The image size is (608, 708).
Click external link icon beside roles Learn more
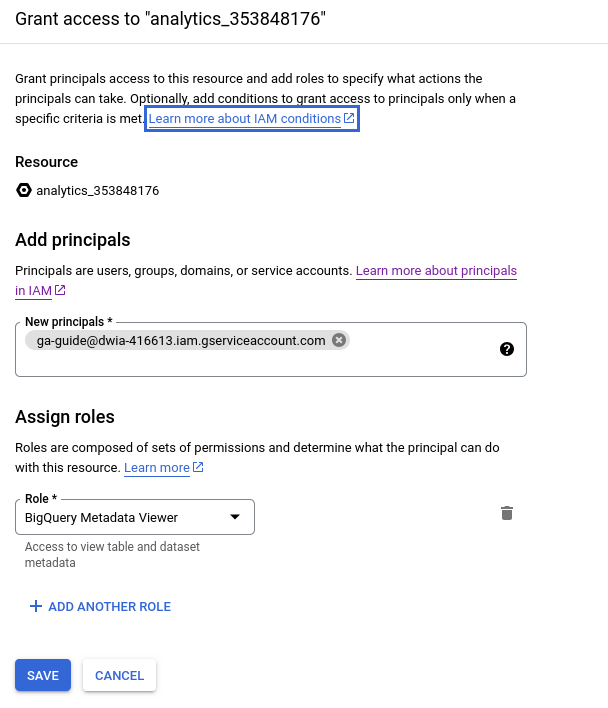(x=198, y=467)
